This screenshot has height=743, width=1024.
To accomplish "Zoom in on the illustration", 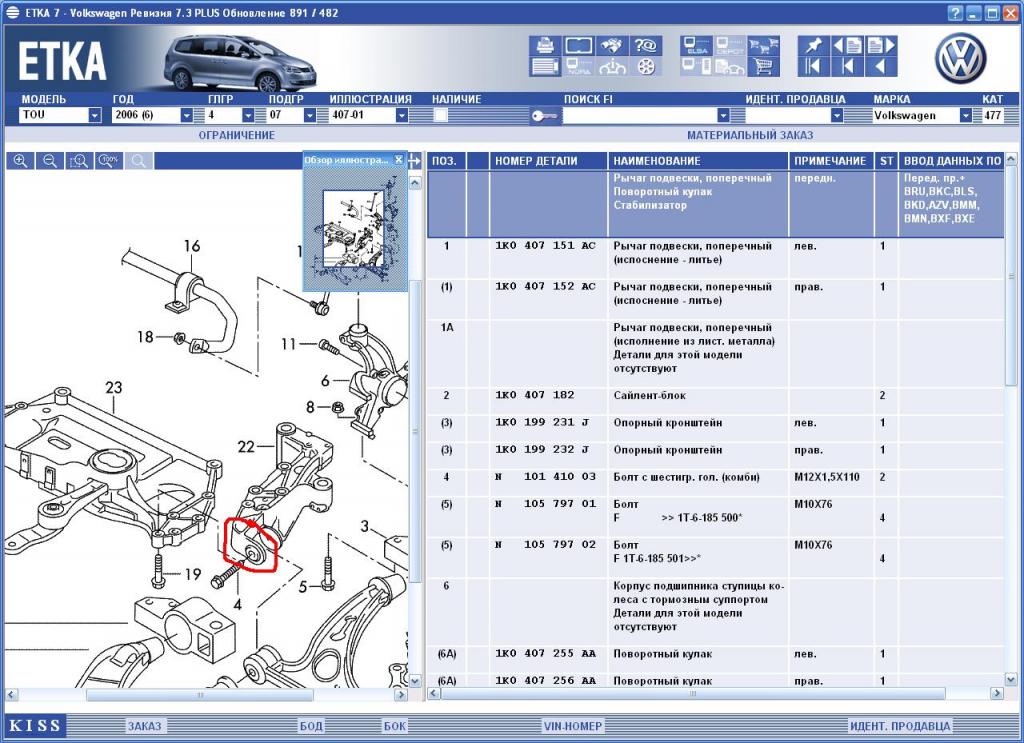I will click(21, 161).
